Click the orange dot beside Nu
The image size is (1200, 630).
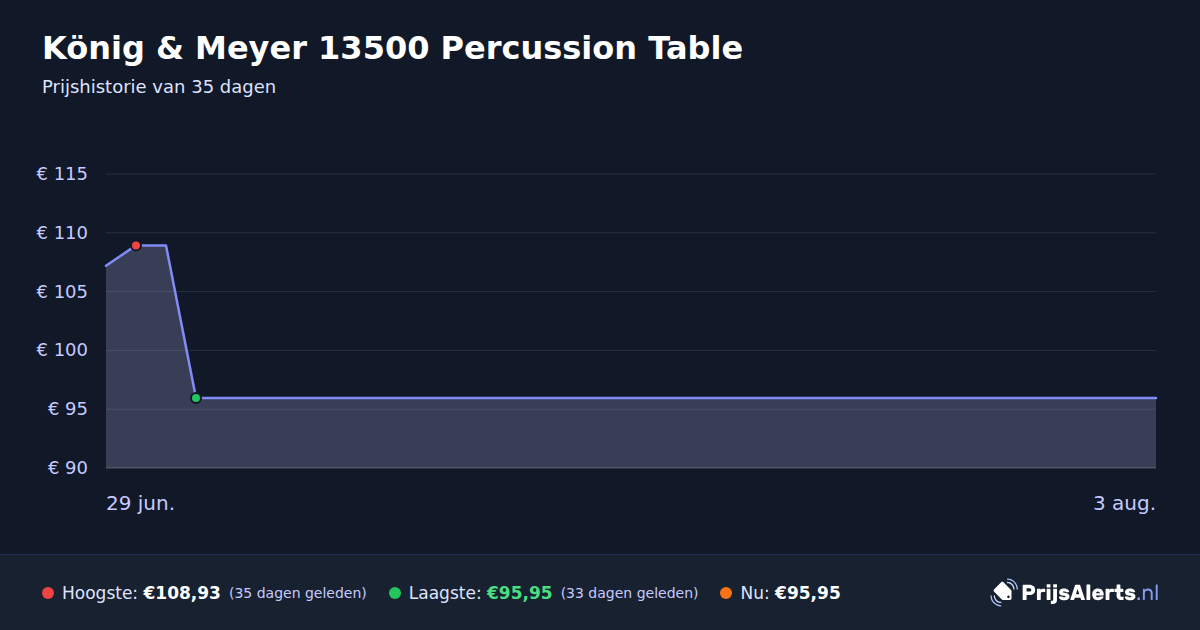point(726,593)
